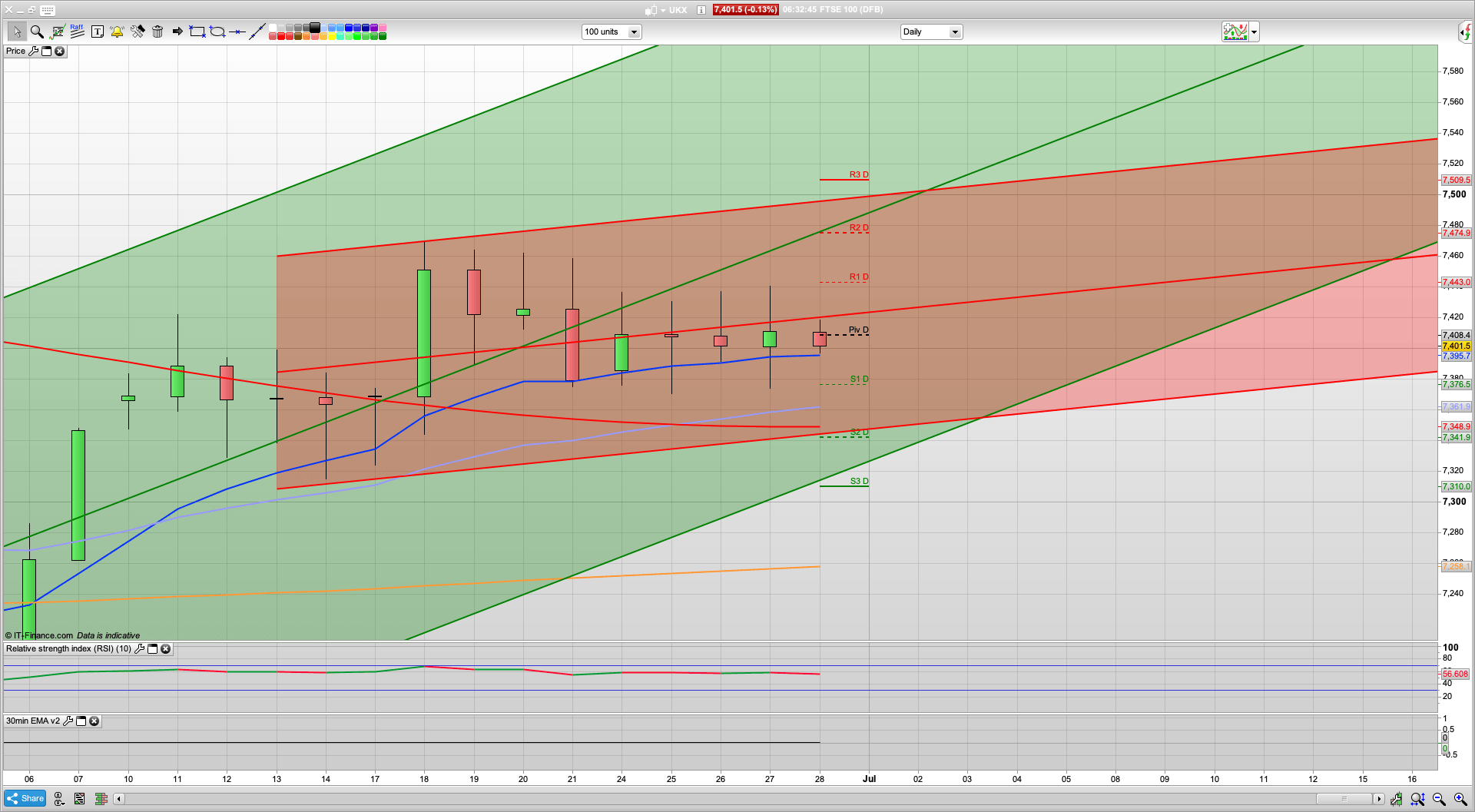The width and height of the screenshot is (1475, 812).
Task: Close the 30min EMA v2 panel
Action: coord(94,721)
